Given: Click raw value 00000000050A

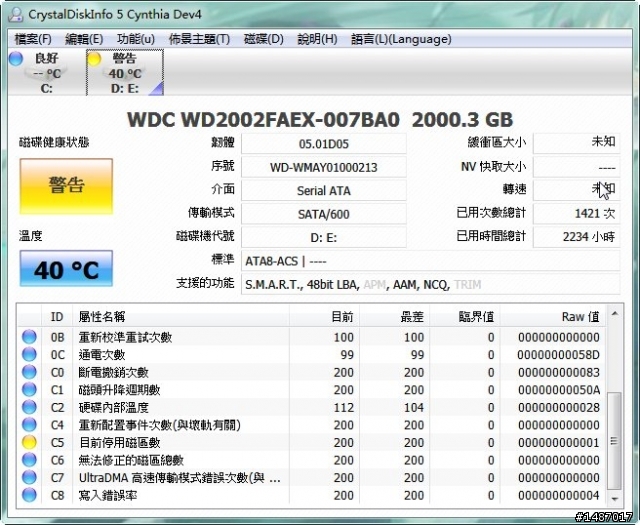Looking at the screenshot, I should click(x=558, y=390).
